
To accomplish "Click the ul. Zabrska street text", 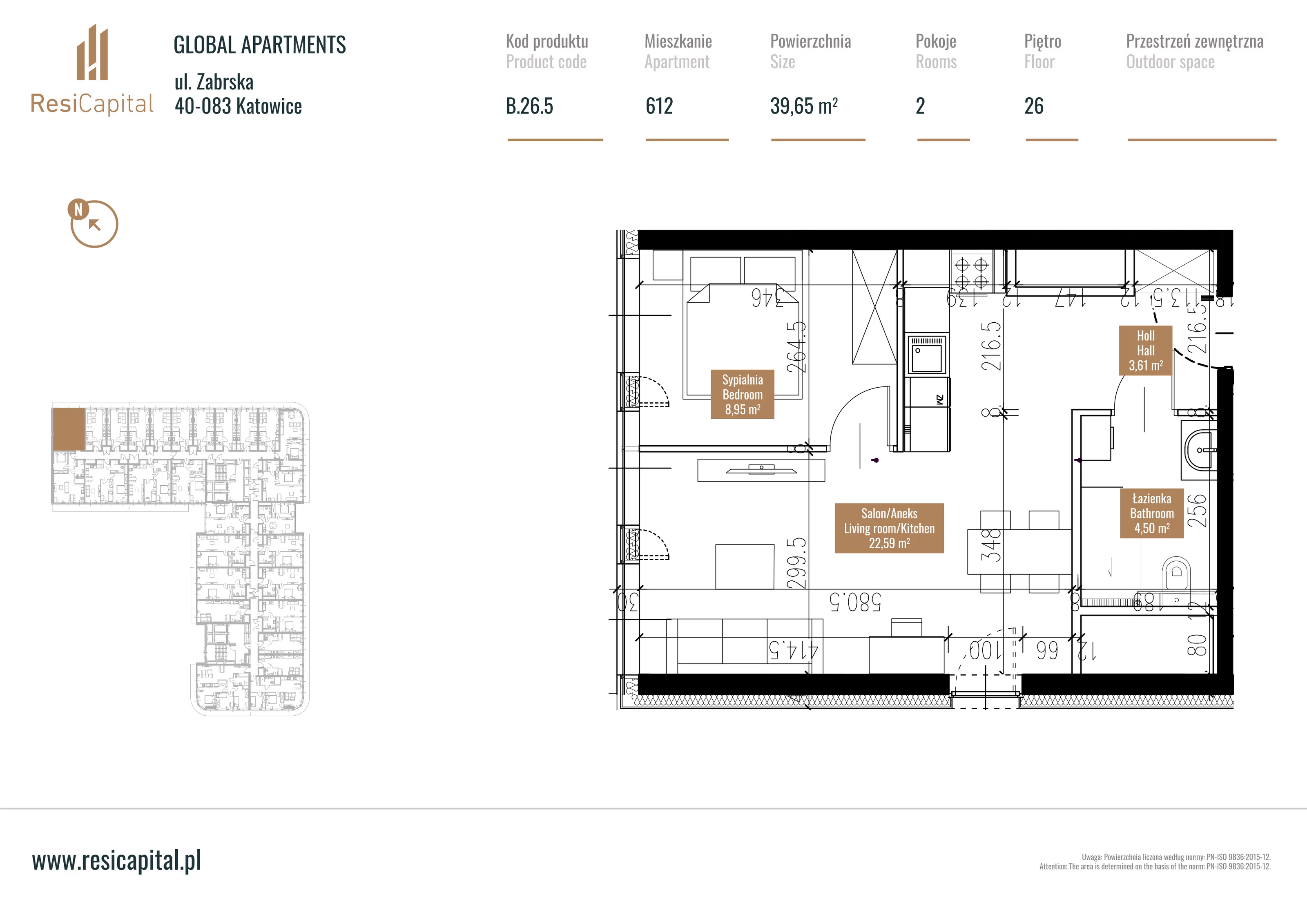I will pos(214,82).
